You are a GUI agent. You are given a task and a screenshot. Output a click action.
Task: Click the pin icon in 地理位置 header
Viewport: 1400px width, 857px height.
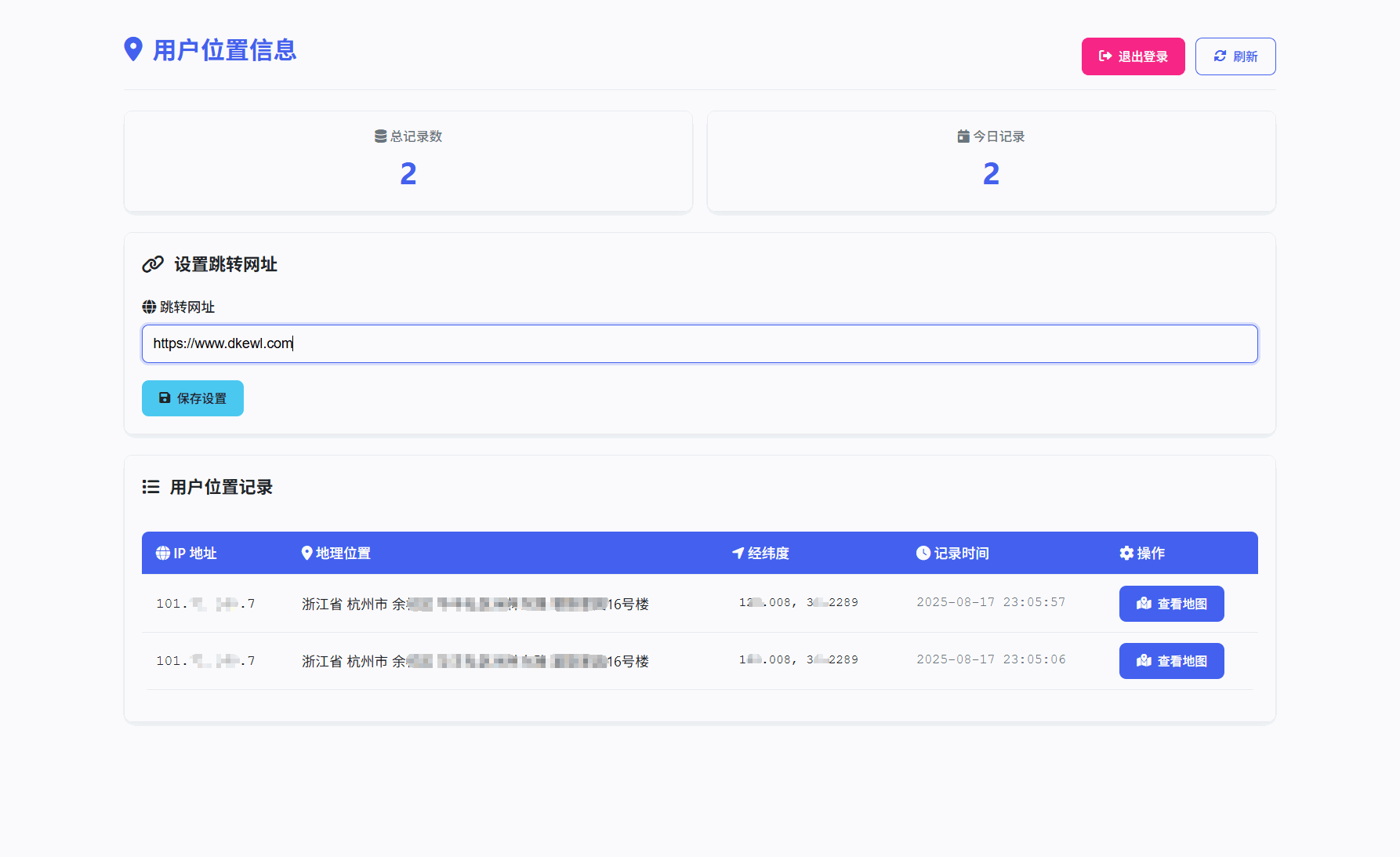(x=307, y=553)
